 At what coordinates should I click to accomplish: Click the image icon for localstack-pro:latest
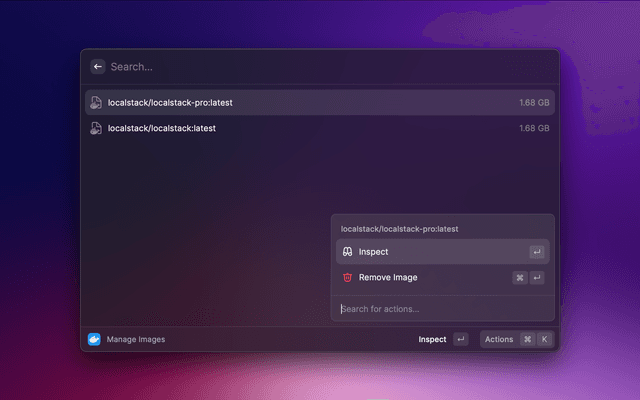96,103
